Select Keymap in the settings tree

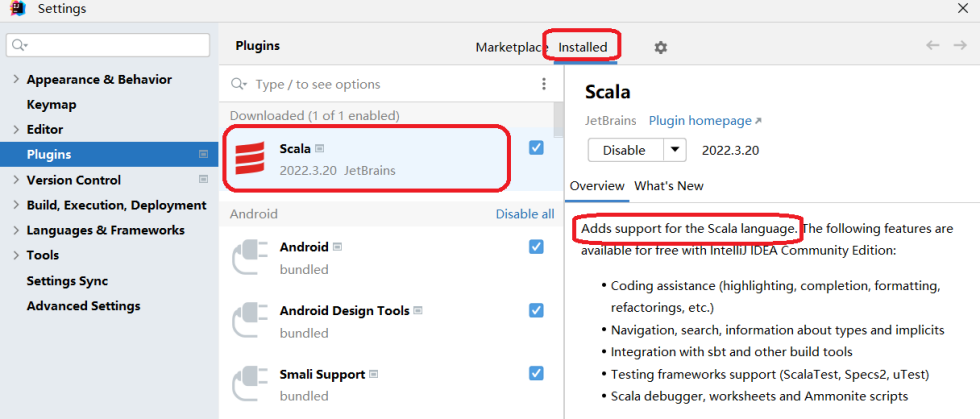point(51,105)
